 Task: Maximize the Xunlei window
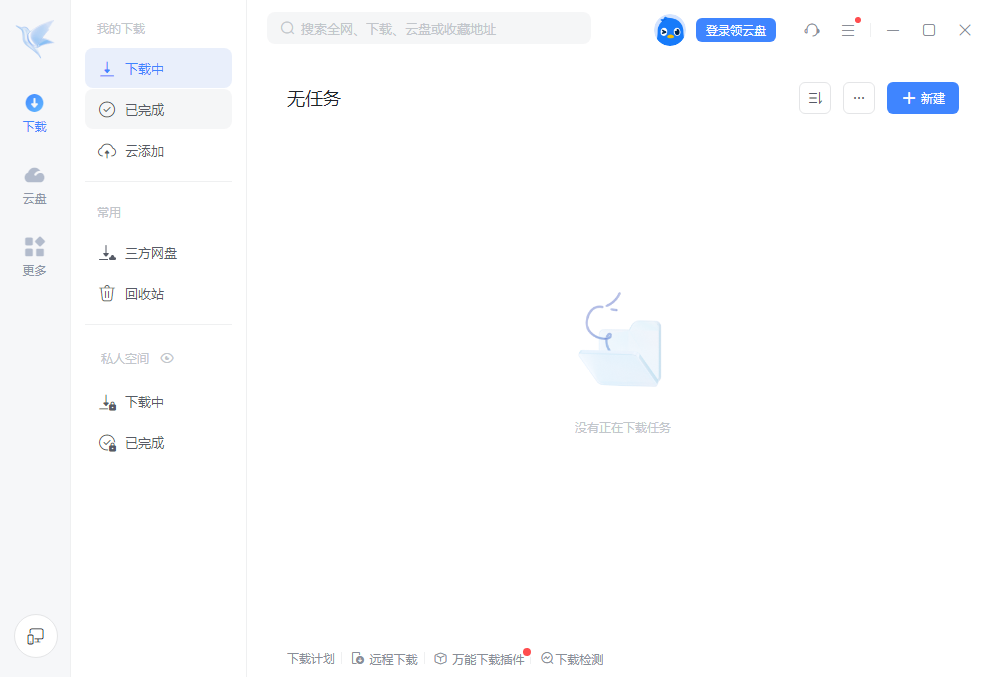(928, 30)
